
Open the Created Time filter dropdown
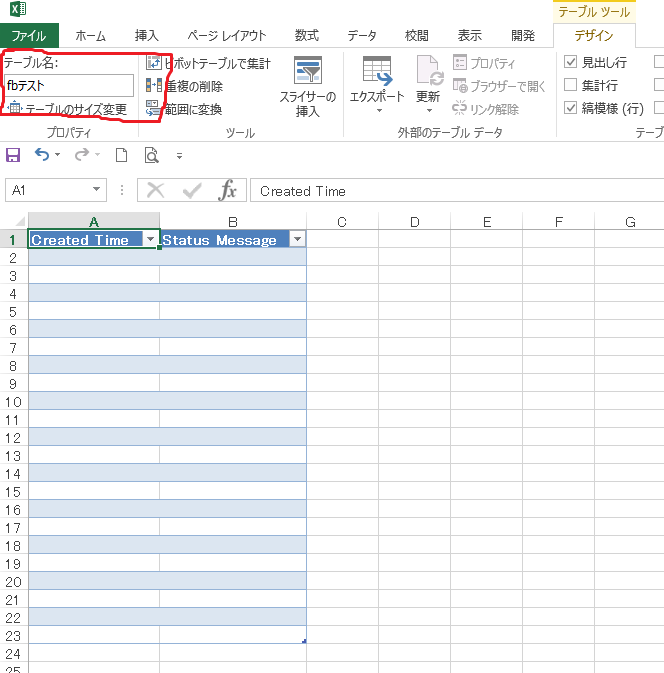(151, 239)
